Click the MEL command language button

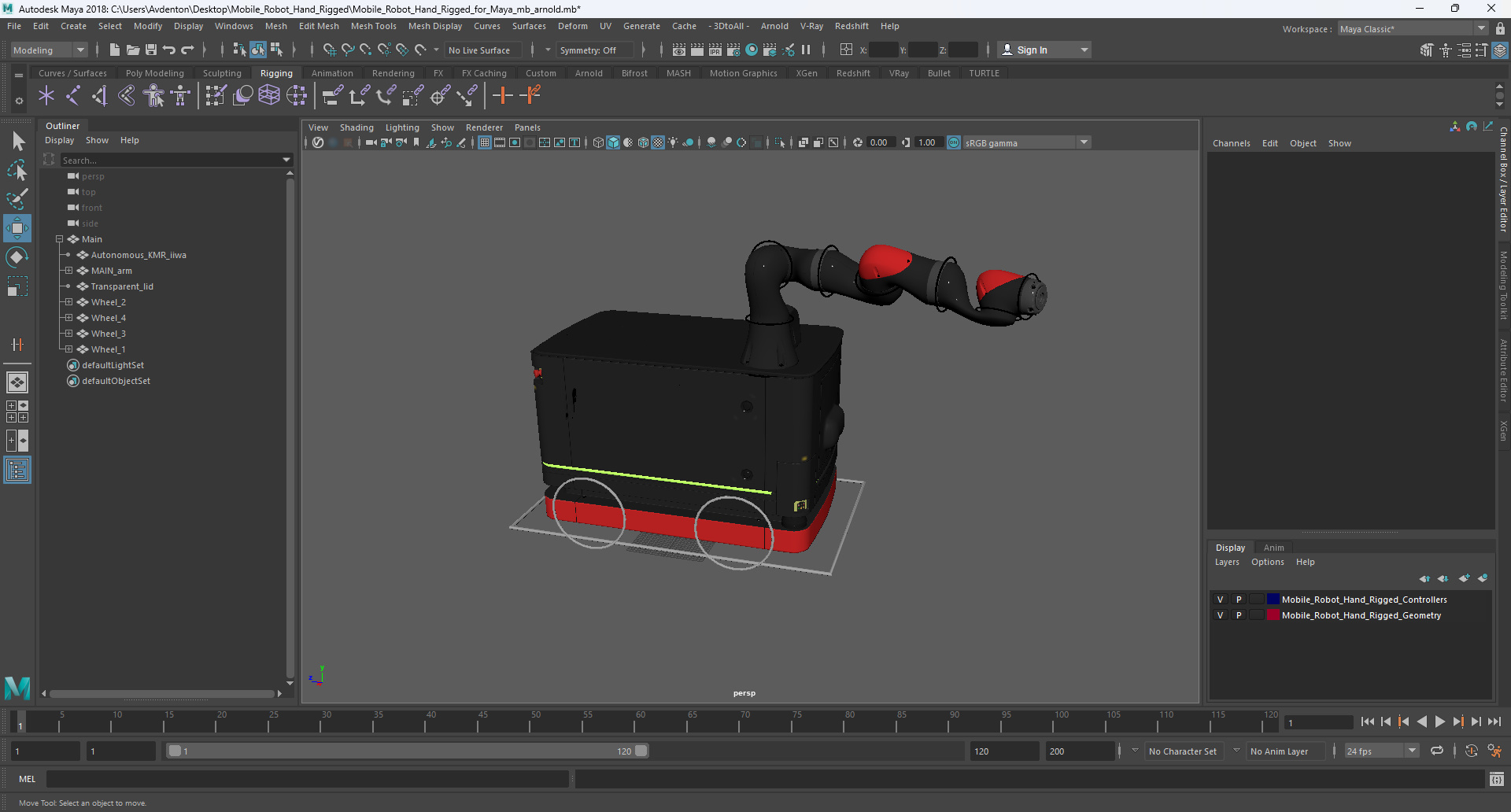[x=28, y=779]
